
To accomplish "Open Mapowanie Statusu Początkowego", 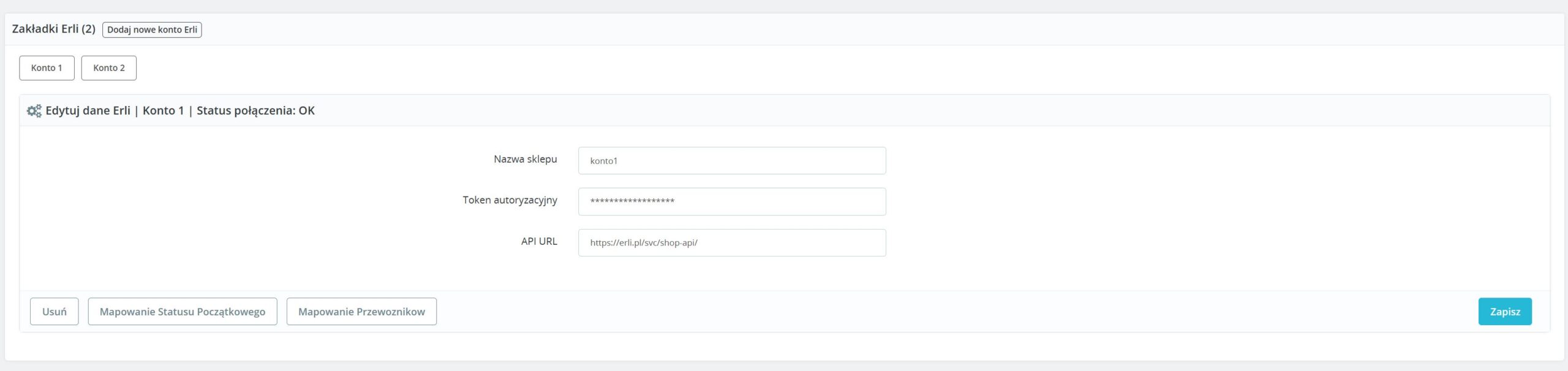I will tap(183, 312).
